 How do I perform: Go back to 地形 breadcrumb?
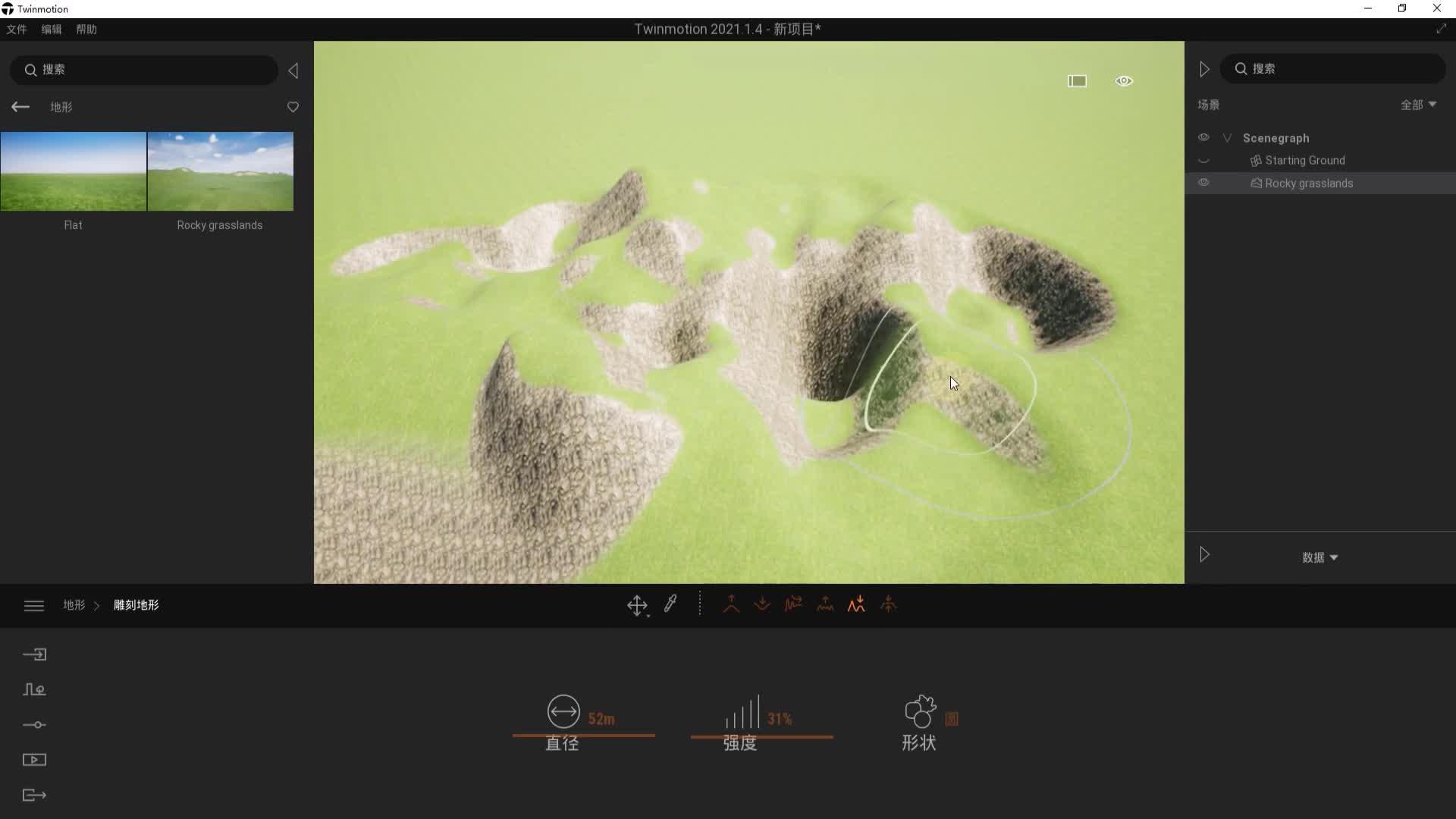point(74,605)
